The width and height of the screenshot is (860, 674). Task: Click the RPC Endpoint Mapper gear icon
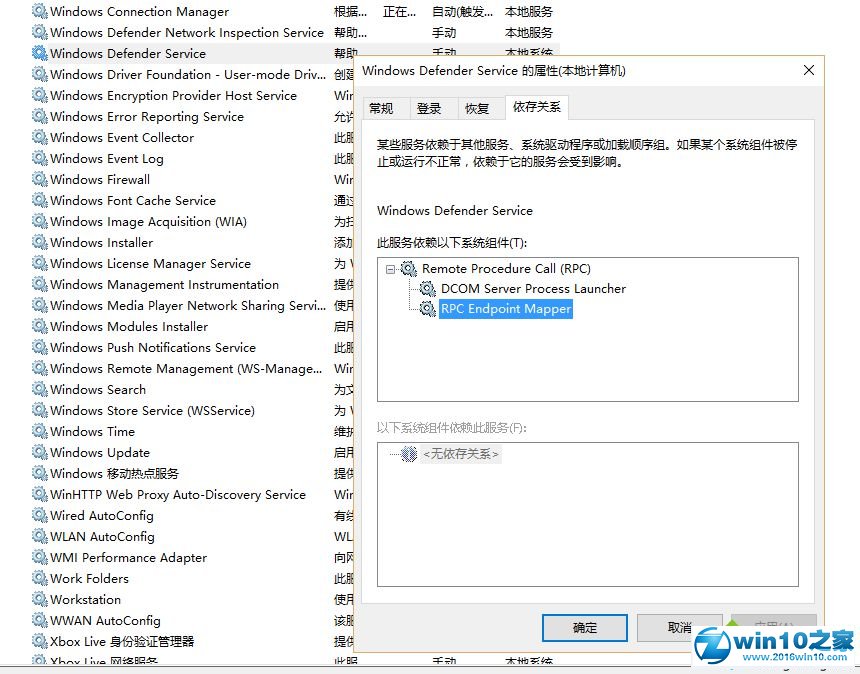427,310
